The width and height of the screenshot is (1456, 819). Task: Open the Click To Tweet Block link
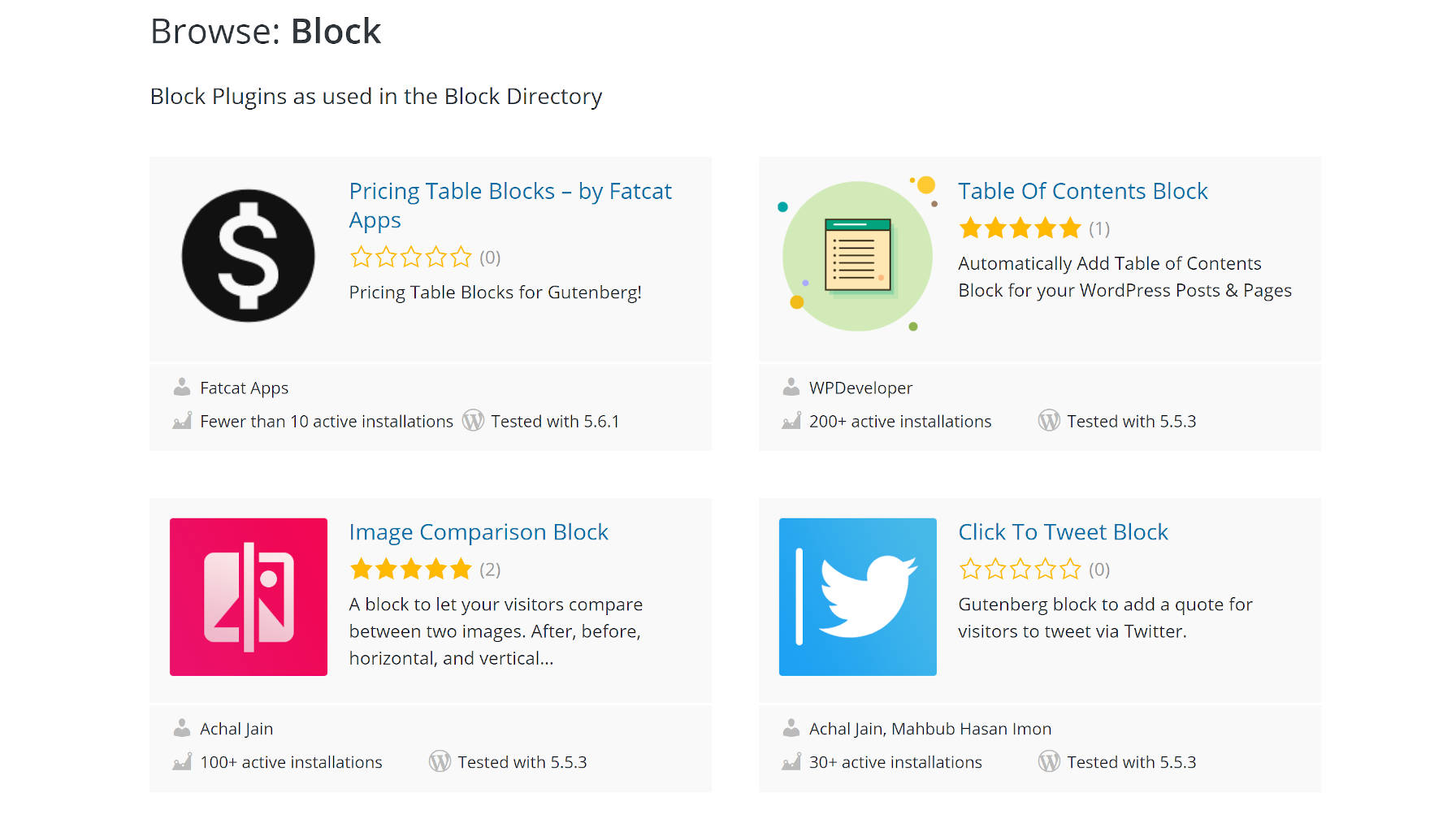coord(1064,531)
